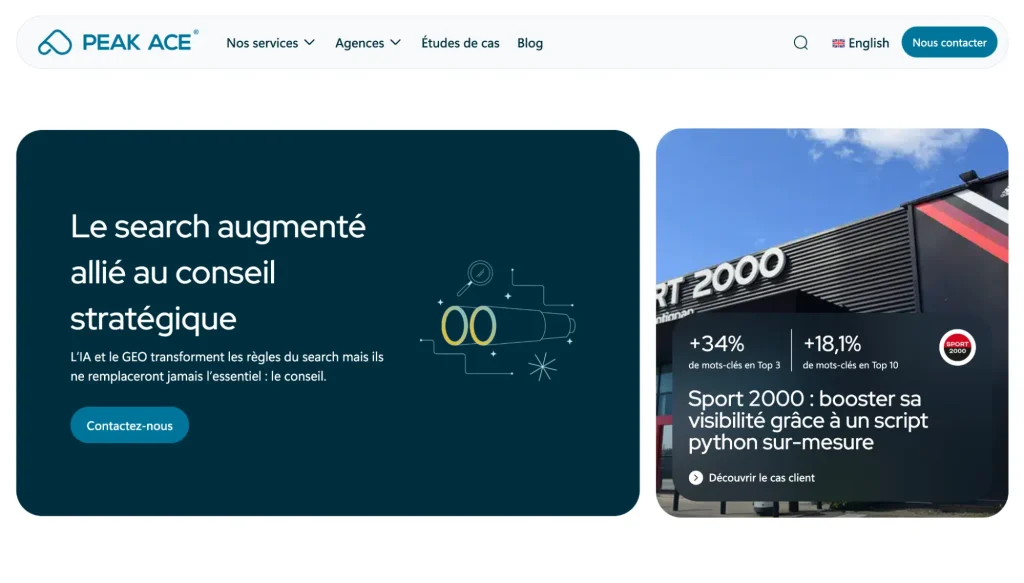Click the UK flag icon beside English
Screen dimensions: 1024x583
pyautogui.click(x=839, y=43)
